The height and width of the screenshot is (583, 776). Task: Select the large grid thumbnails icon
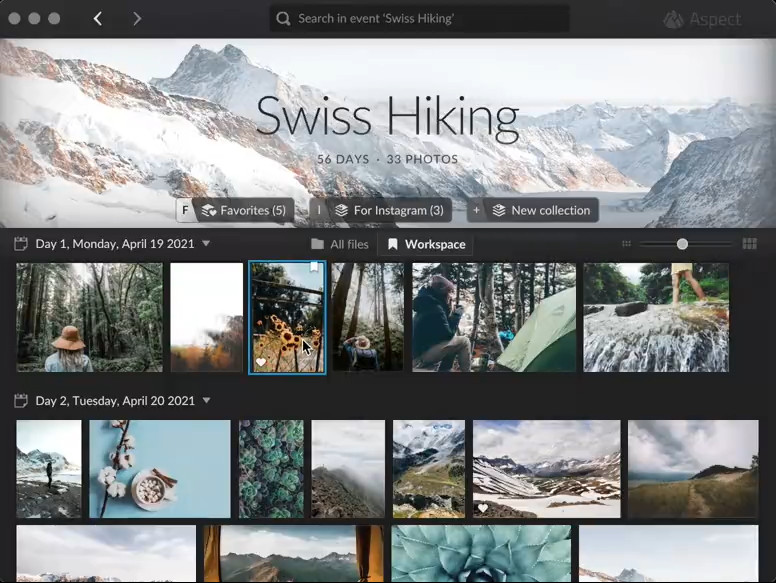[x=749, y=243]
